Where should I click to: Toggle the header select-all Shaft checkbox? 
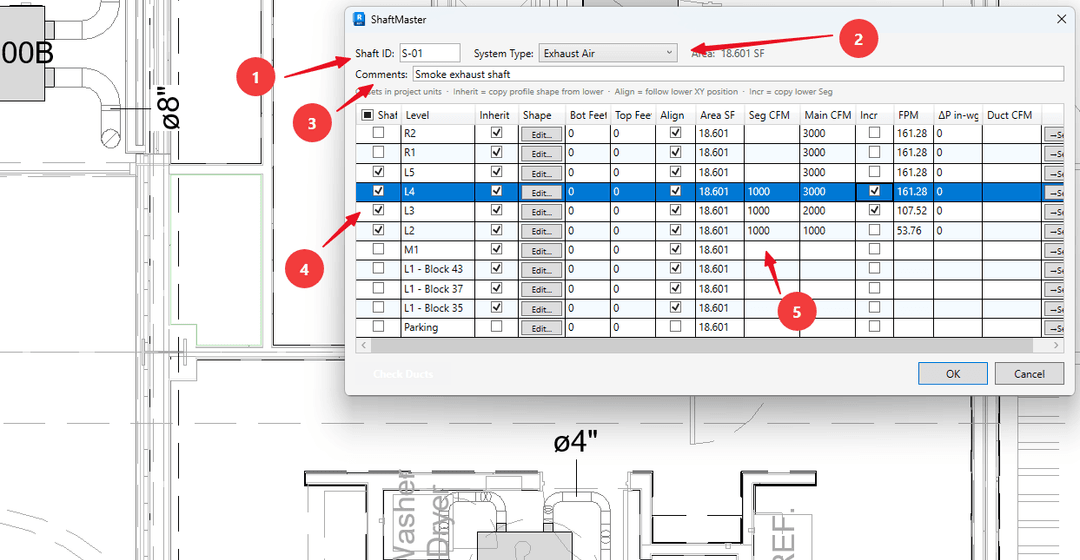tap(367, 115)
